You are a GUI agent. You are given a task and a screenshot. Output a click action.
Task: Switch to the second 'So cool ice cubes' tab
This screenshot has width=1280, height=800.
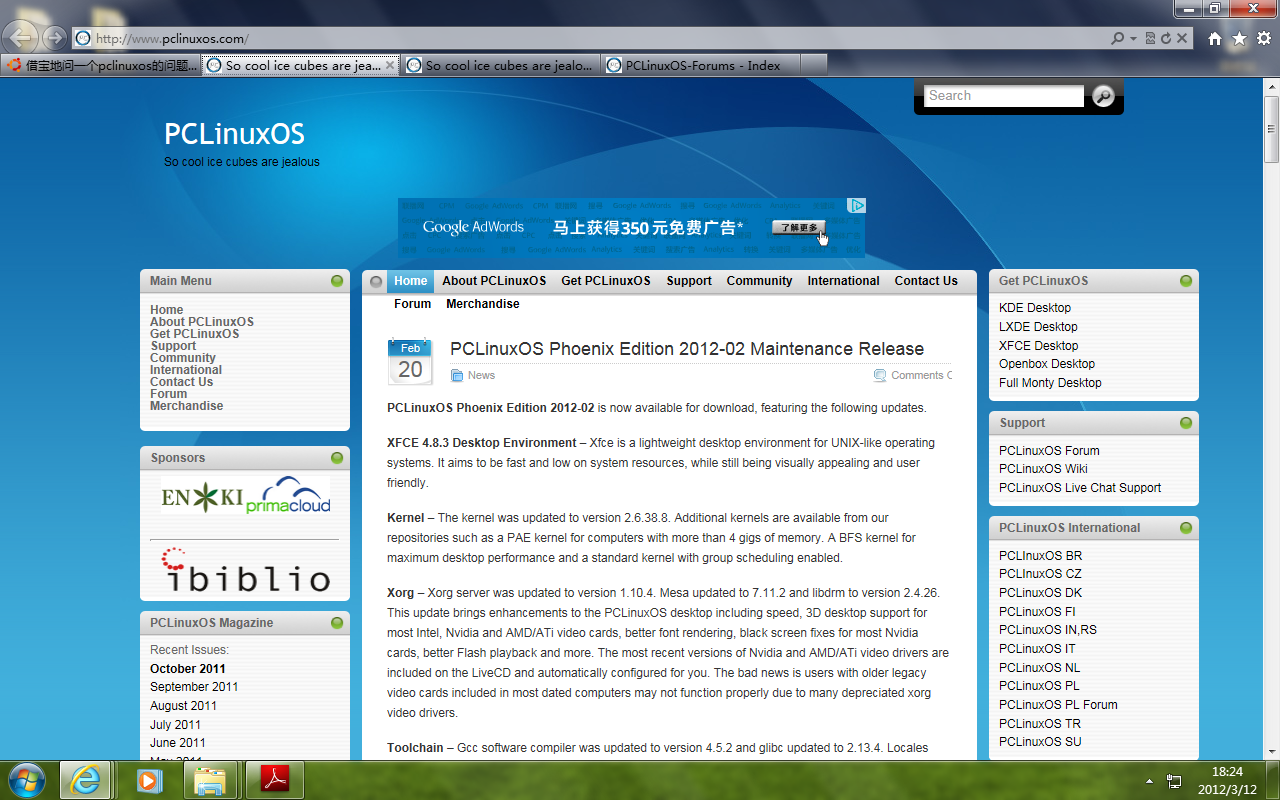click(x=501, y=65)
